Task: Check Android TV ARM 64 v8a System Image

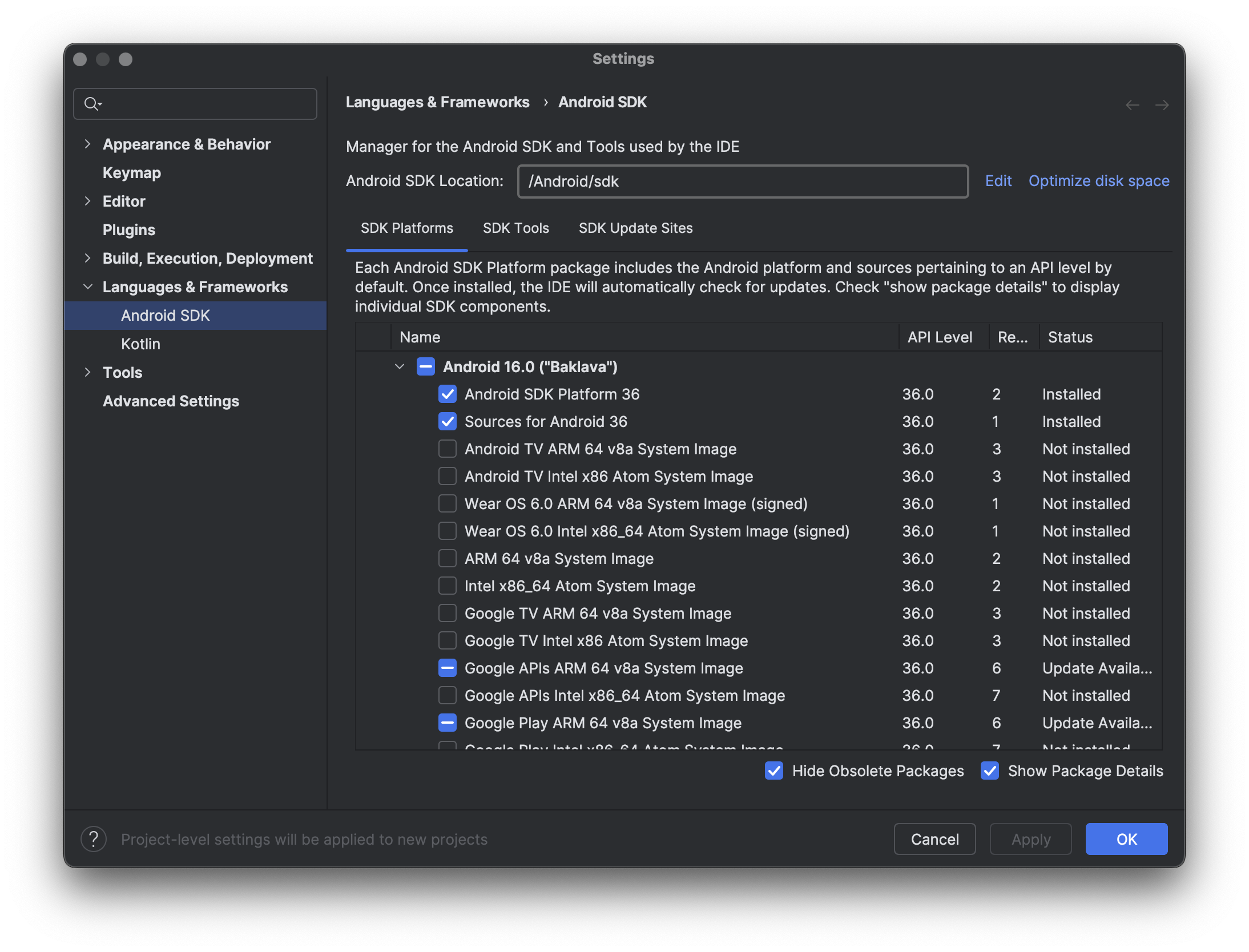Action: pos(448,449)
